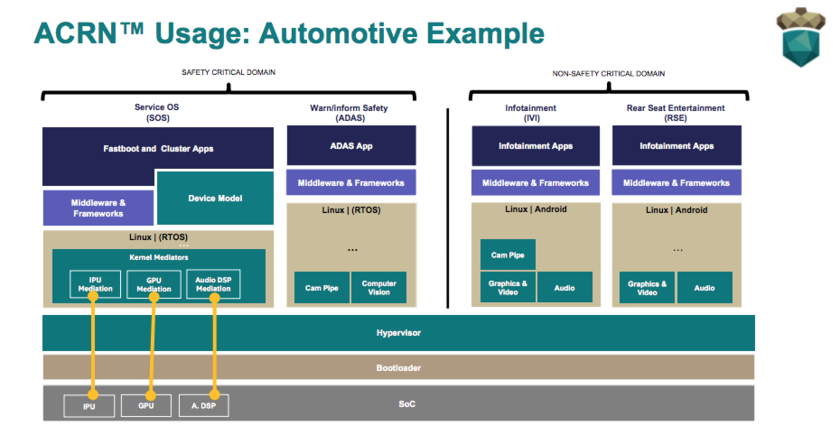Select Infotainment Apps under the IVI heading
Image resolution: width=840 pixels, height=435 pixels.
pyautogui.click(x=536, y=146)
